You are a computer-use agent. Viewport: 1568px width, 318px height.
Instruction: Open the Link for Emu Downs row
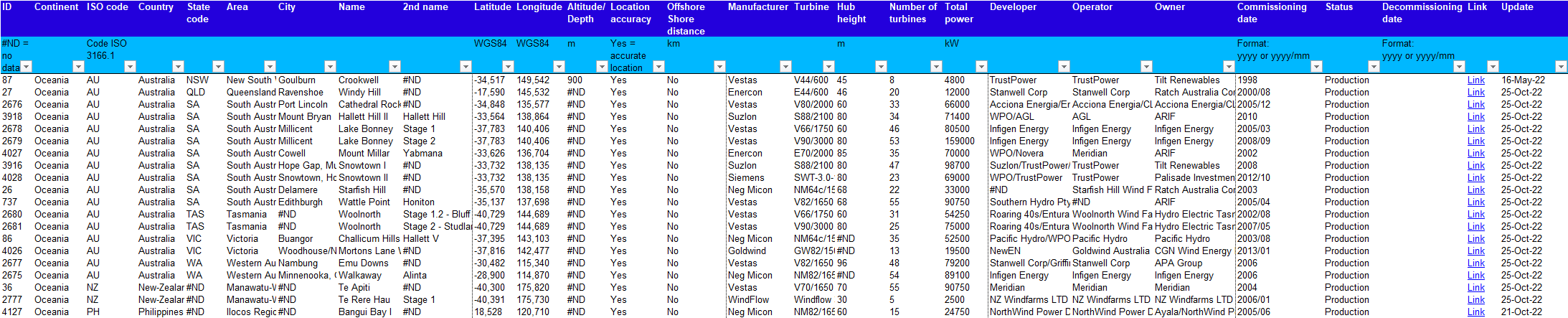click(1476, 263)
